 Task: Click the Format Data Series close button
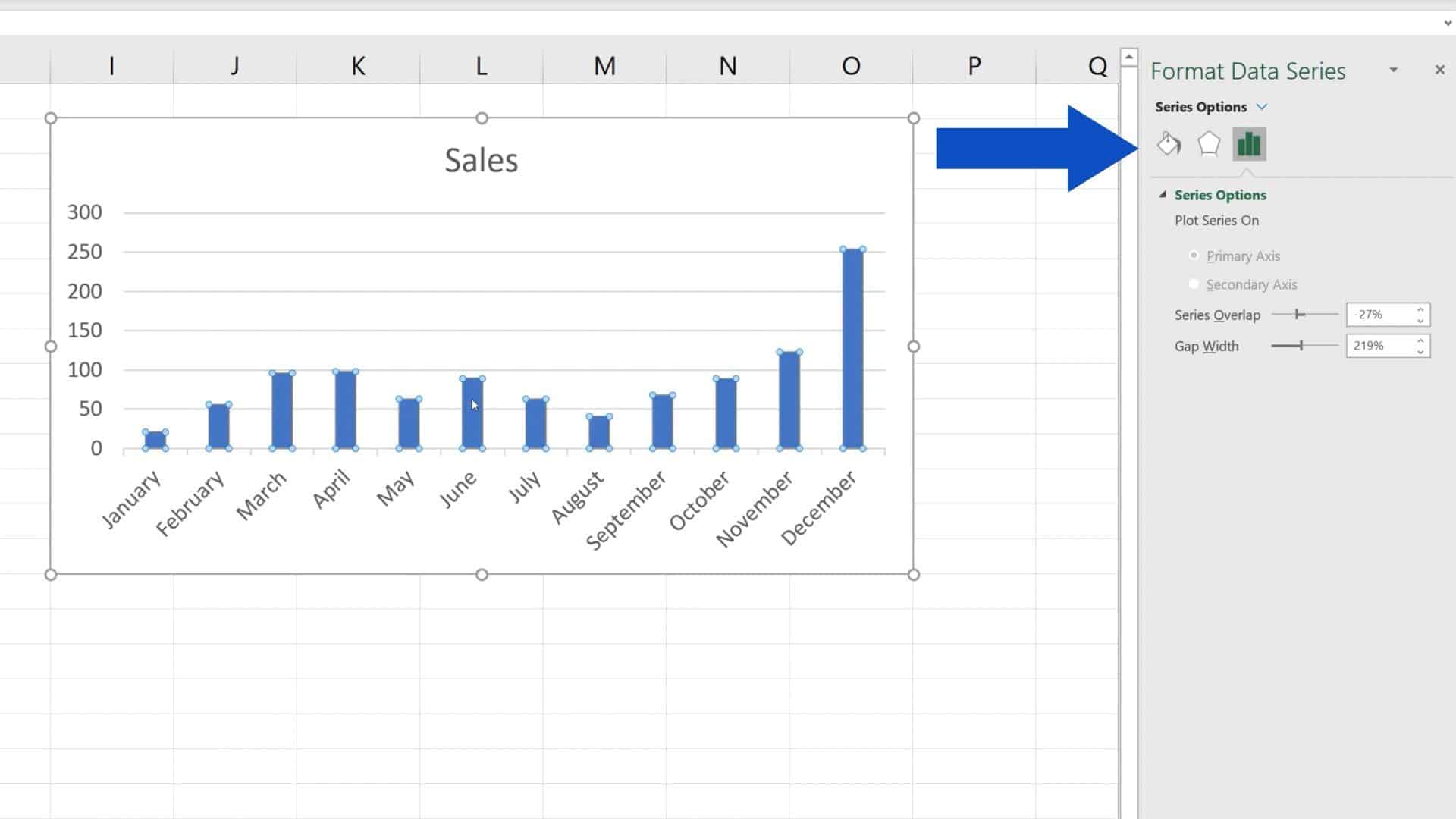tap(1440, 70)
